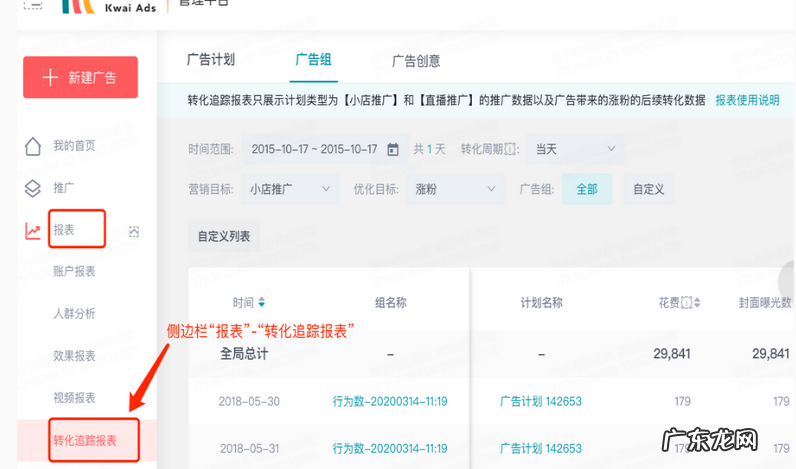Click 29,841 total under 花费
This screenshot has height=469, width=796.
[672, 354]
